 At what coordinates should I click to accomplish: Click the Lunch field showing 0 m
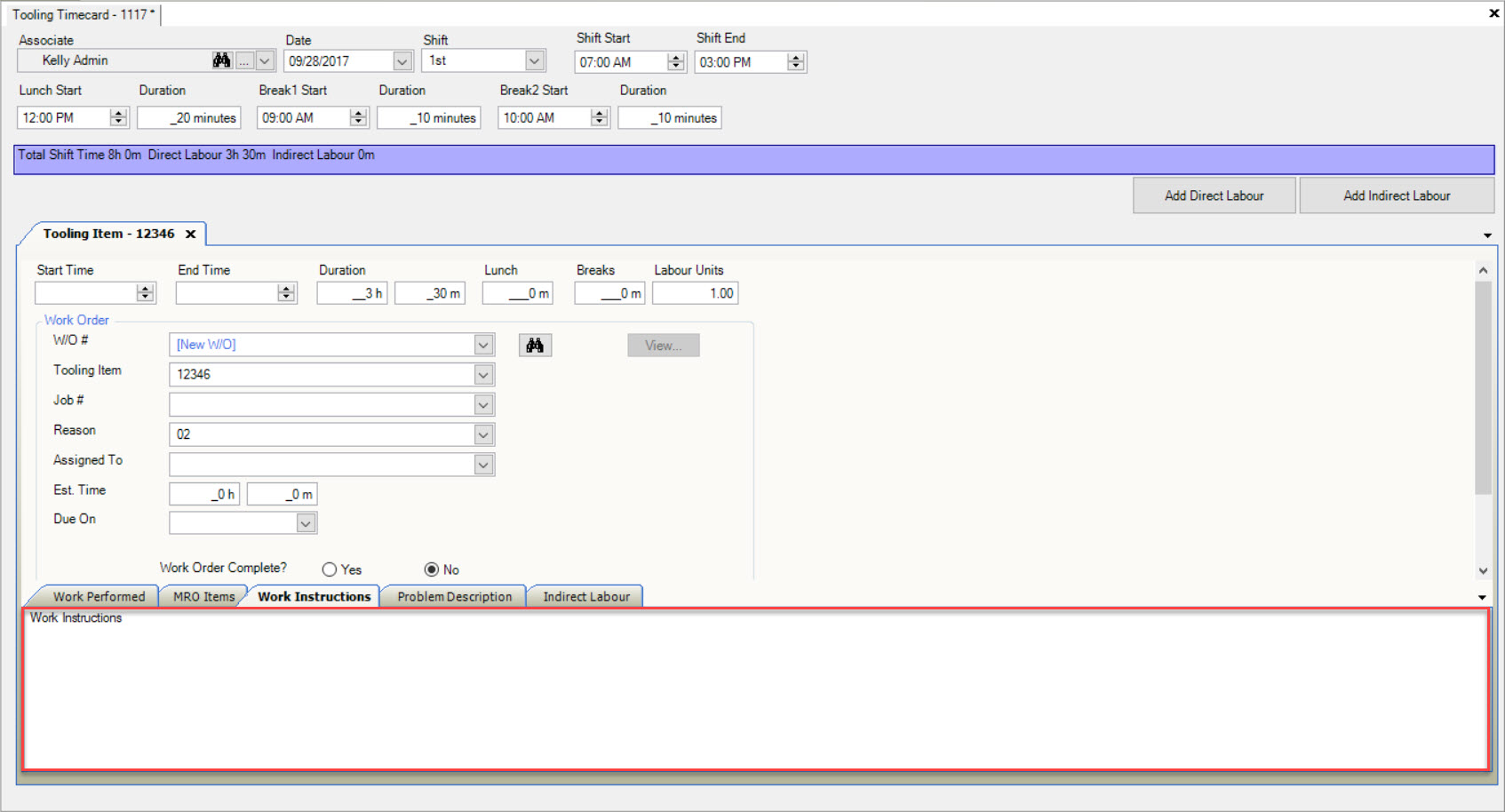point(518,293)
